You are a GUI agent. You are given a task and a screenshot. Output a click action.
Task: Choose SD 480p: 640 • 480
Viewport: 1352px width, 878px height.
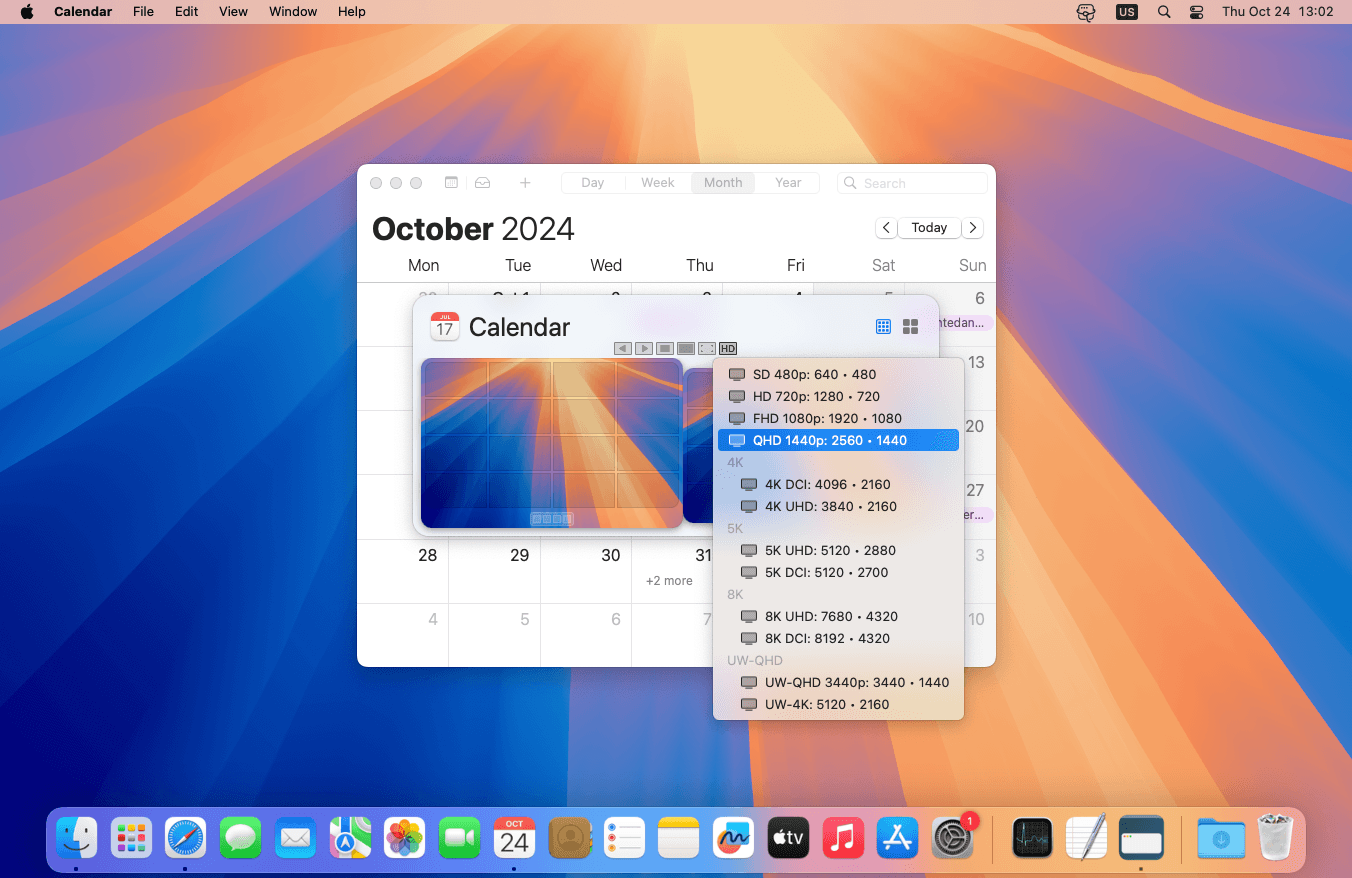coord(838,374)
